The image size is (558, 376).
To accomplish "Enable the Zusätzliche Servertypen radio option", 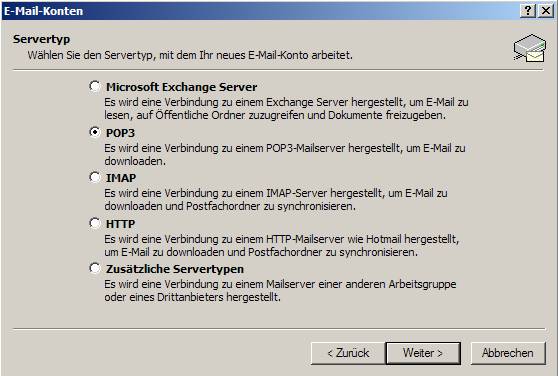I will pos(95,268).
